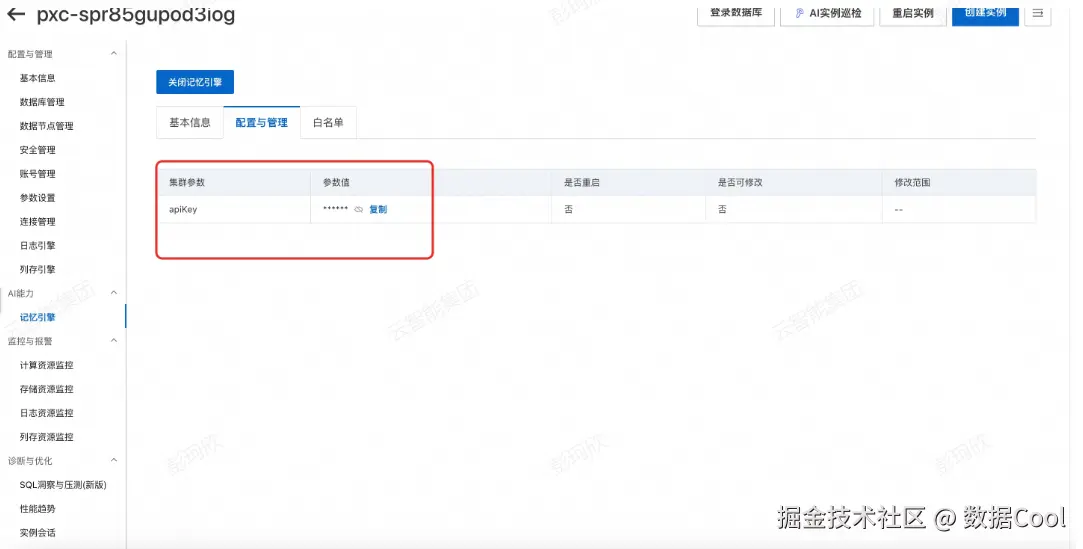The width and height of the screenshot is (1083, 549).
Task: Open 基本信息 in the sidebar
Action: pos(37,78)
